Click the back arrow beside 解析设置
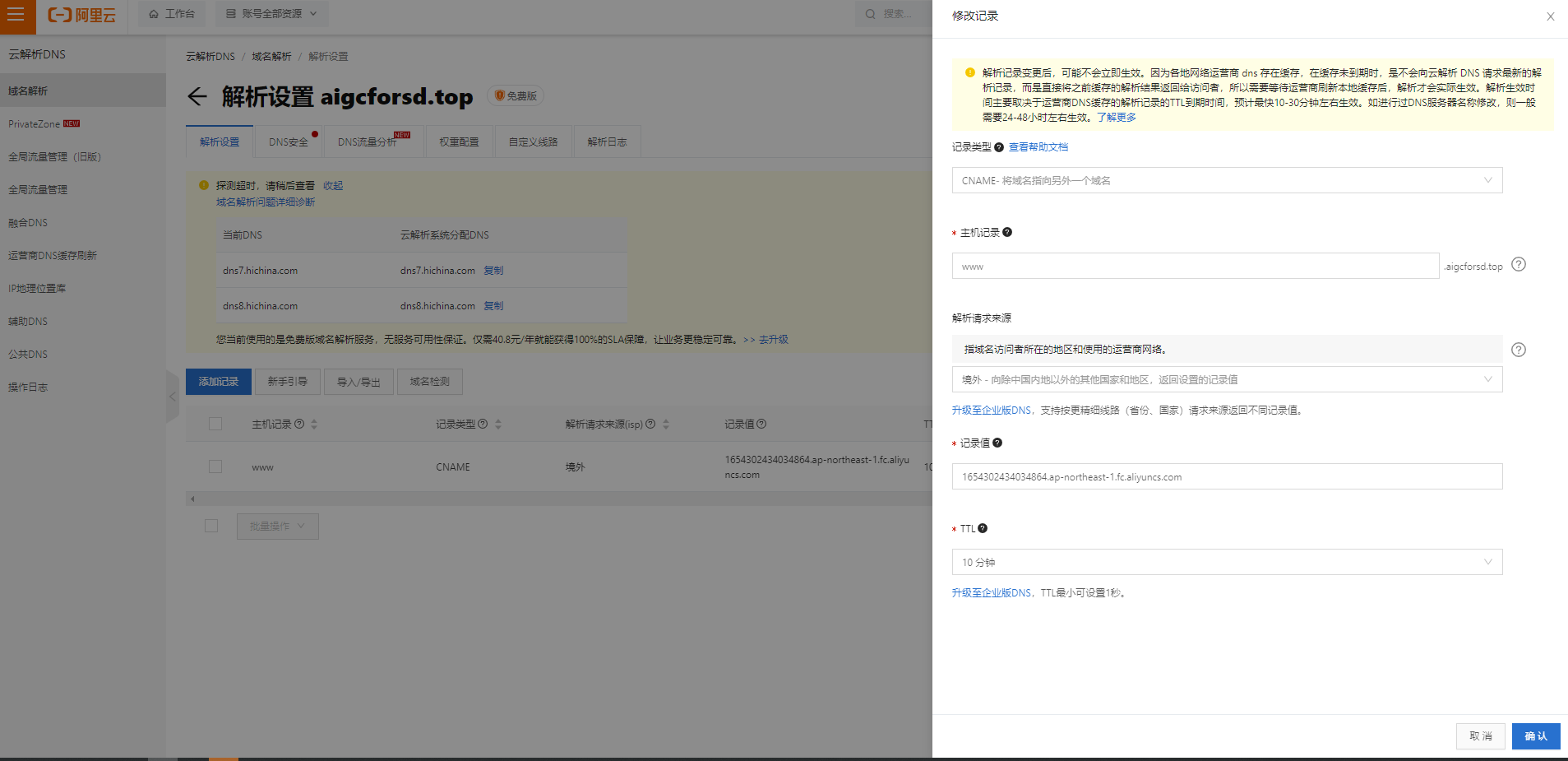1568x761 pixels. click(197, 96)
